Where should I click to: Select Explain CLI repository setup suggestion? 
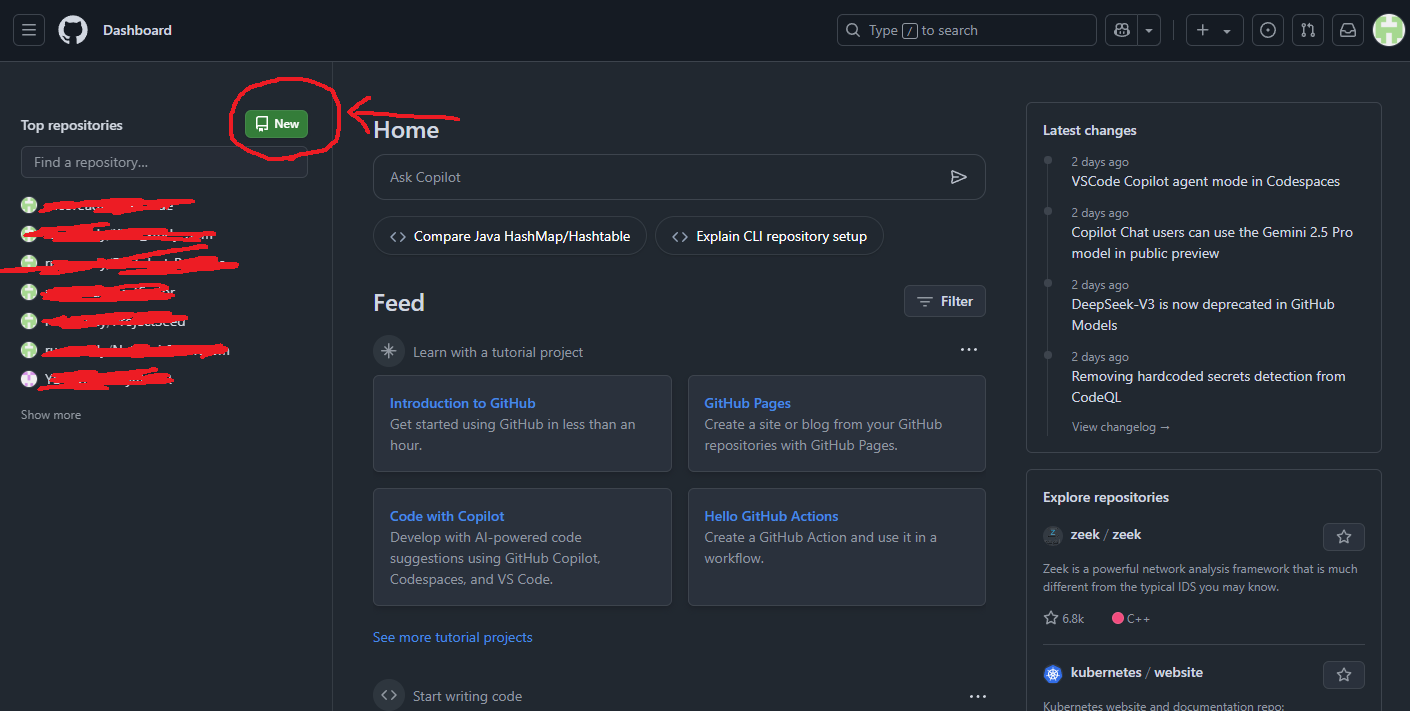tap(769, 237)
